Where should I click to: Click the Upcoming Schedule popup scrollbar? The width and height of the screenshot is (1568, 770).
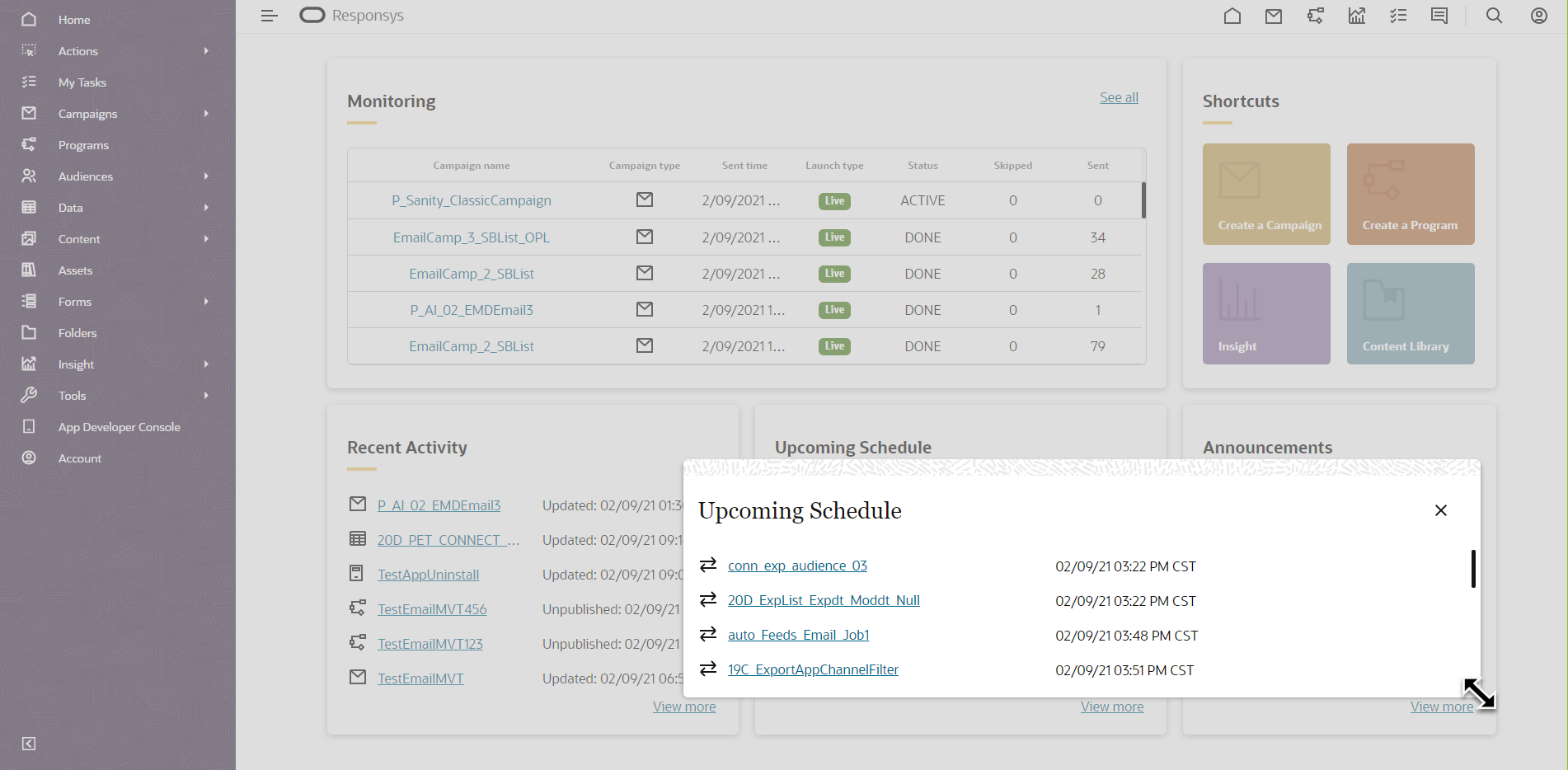(x=1472, y=569)
